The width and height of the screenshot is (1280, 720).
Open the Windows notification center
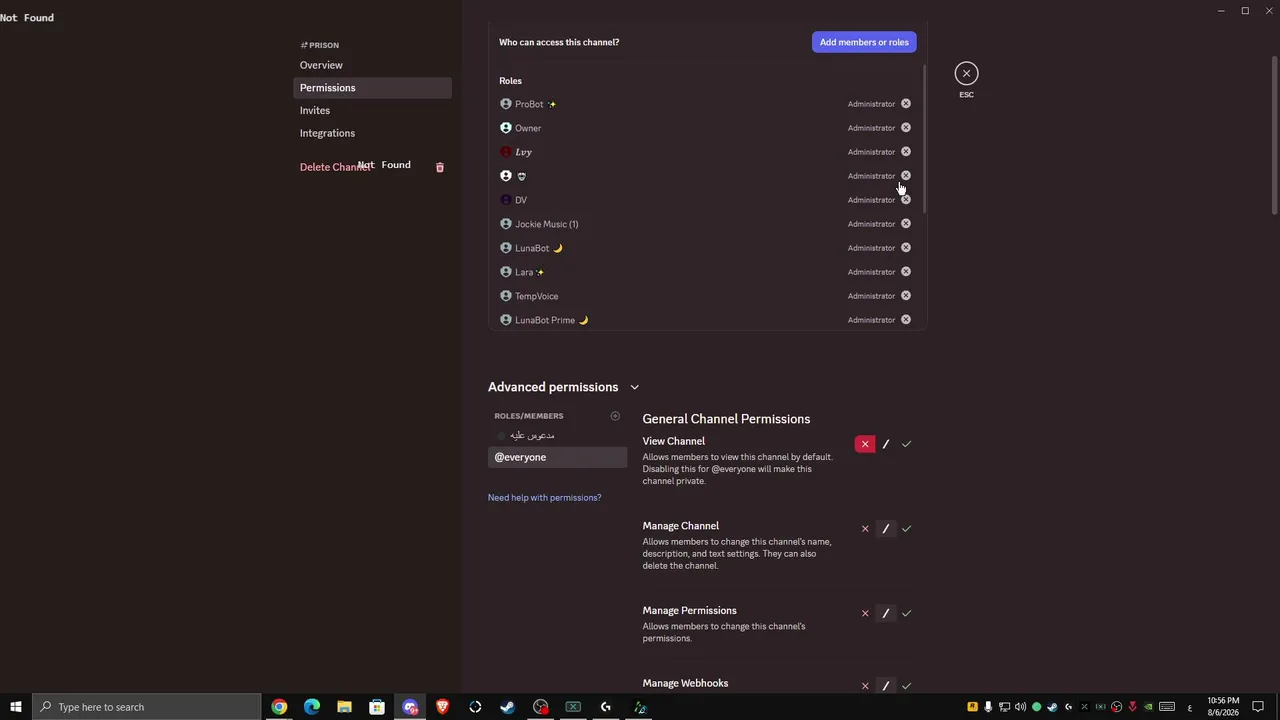[x=1258, y=707]
